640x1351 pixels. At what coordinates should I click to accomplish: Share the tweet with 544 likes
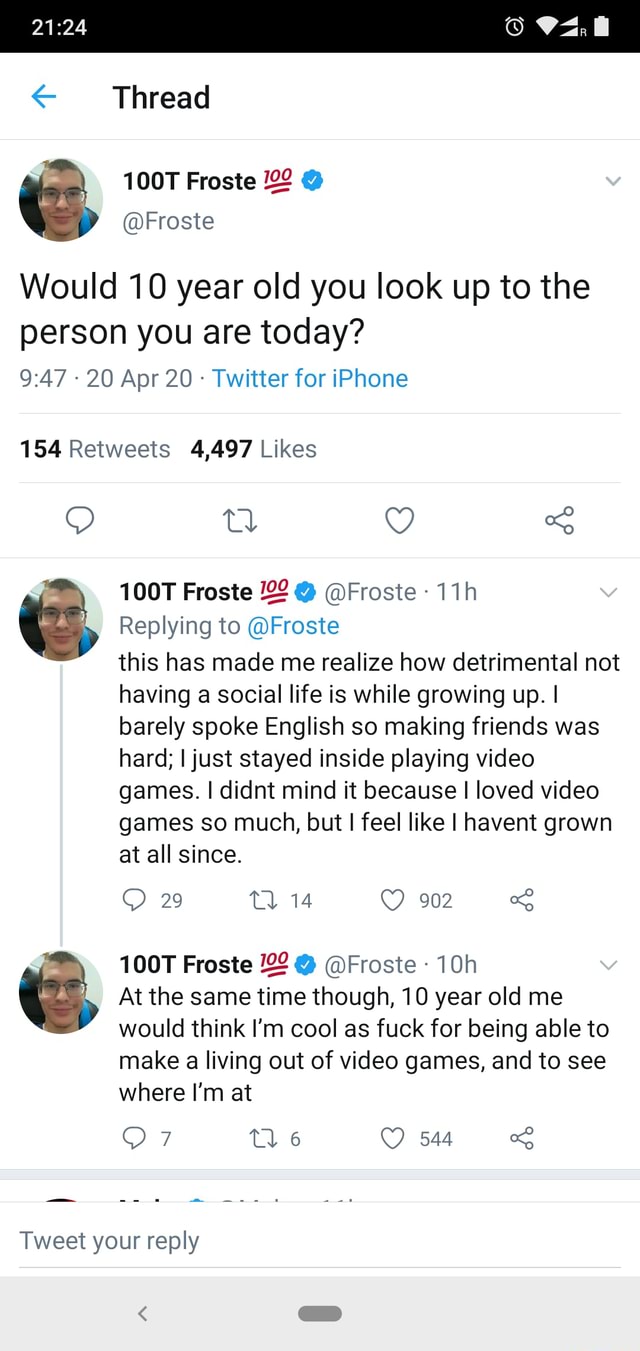pyautogui.click(x=521, y=1138)
